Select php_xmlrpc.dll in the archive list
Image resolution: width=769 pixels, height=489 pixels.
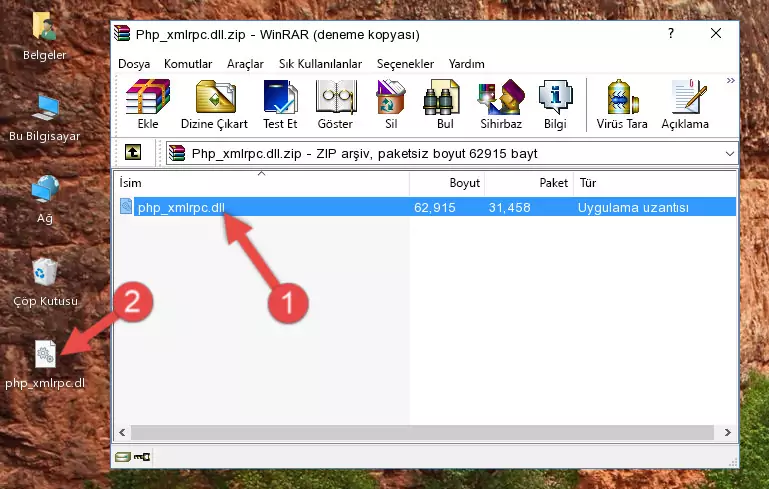(181, 207)
